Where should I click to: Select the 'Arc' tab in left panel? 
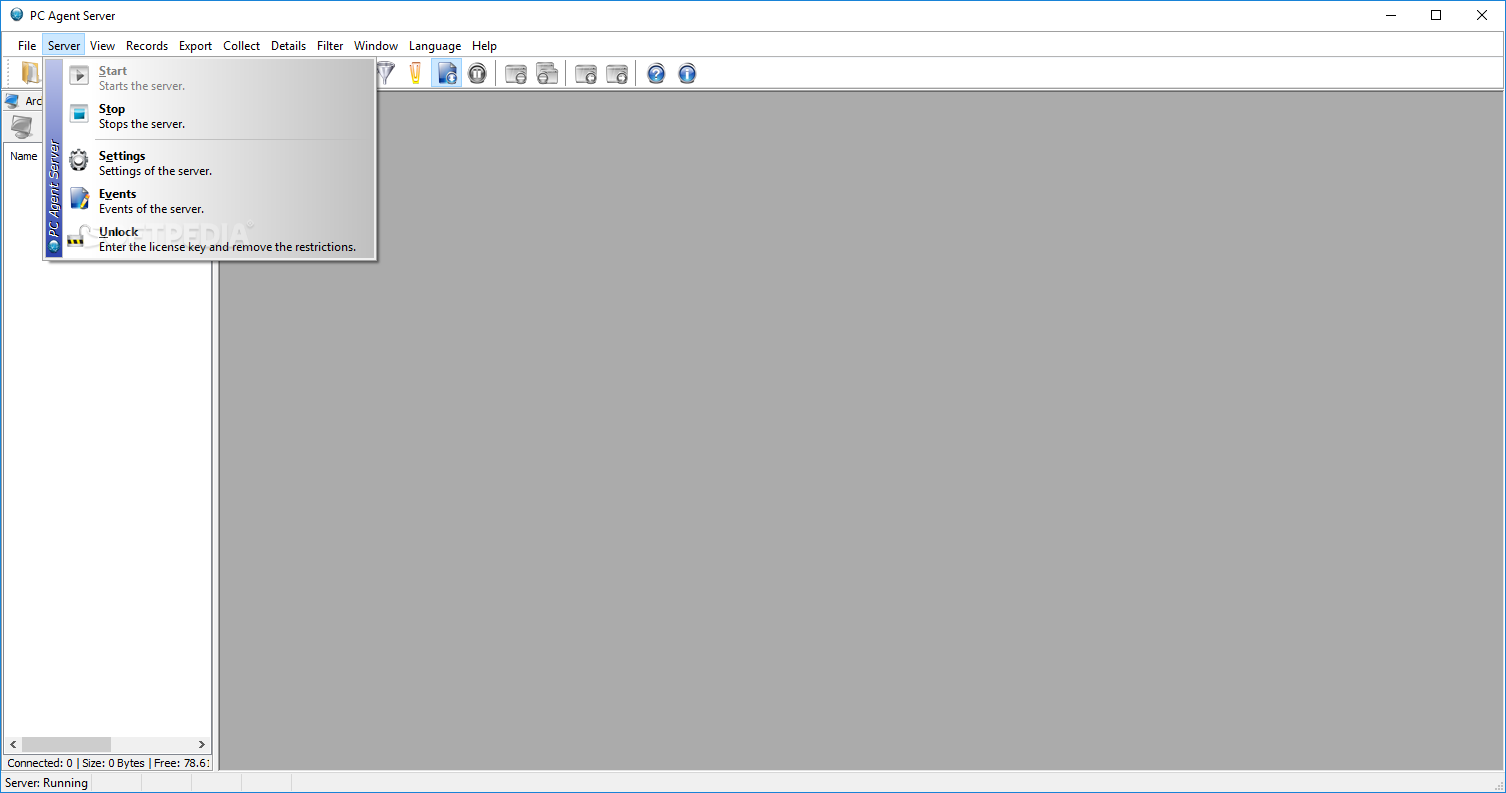point(23,101)
